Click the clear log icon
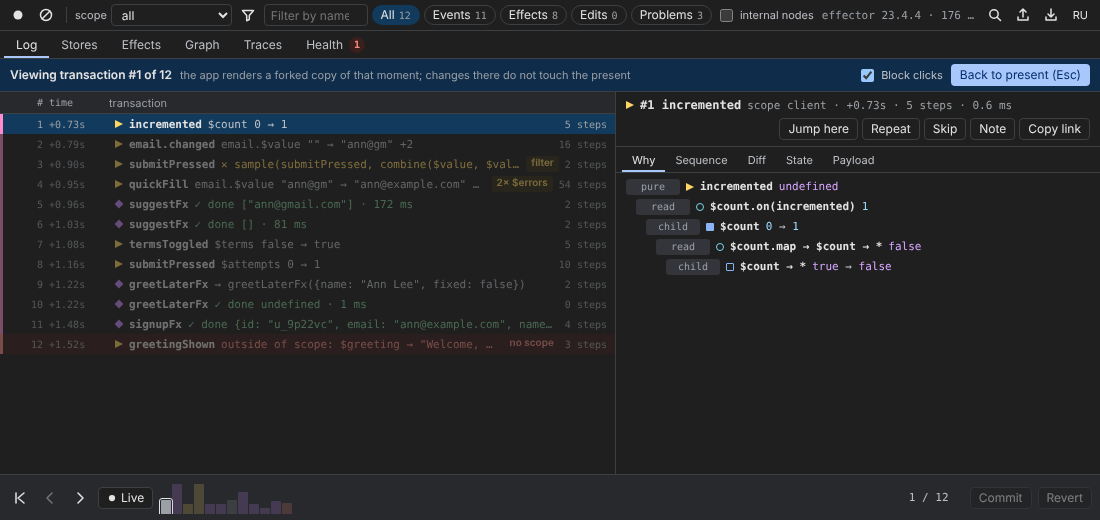The height and width of the screenshot is (520, 1100). point(46,15)
